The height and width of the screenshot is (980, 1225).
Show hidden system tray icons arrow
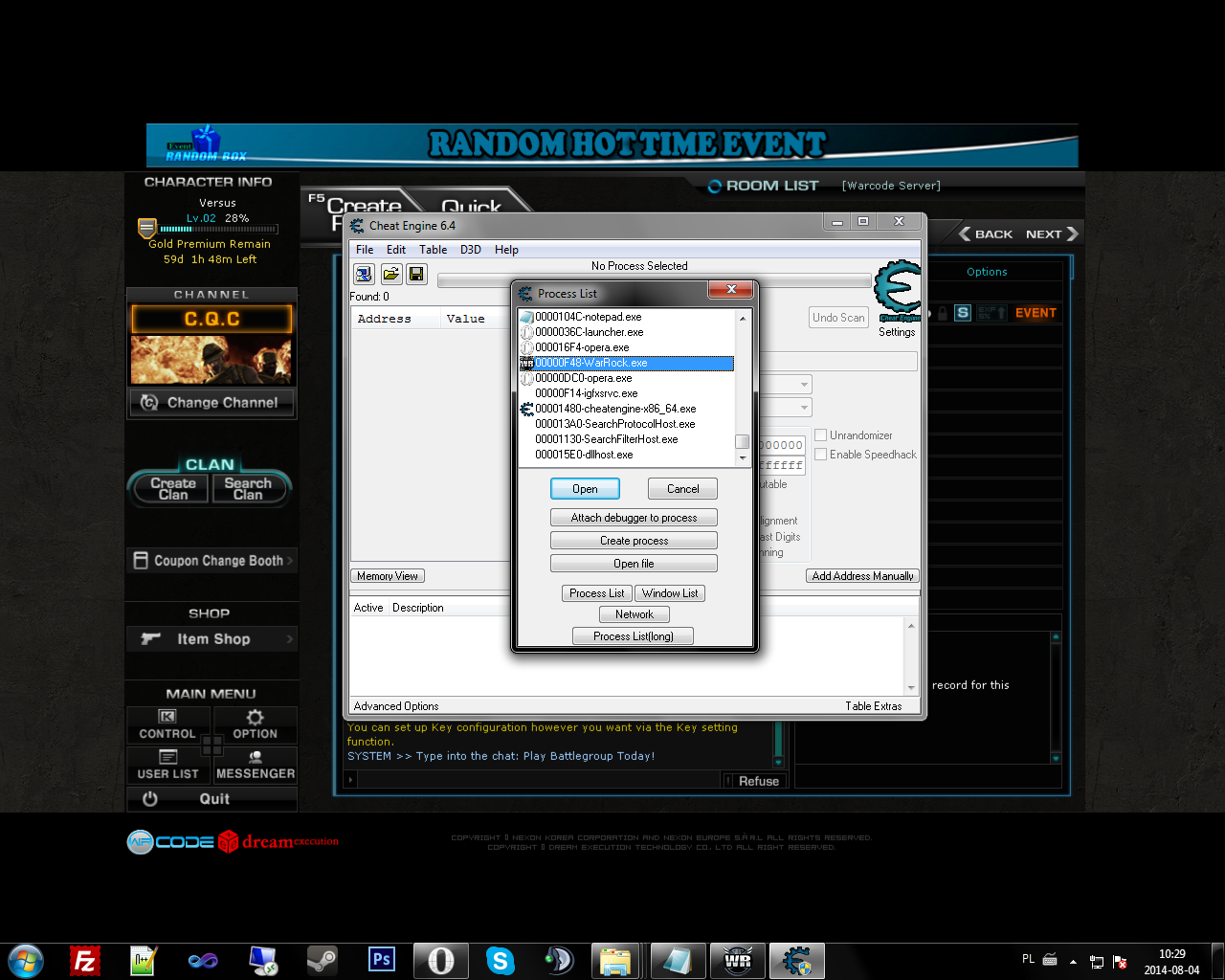coord(1073,962)
